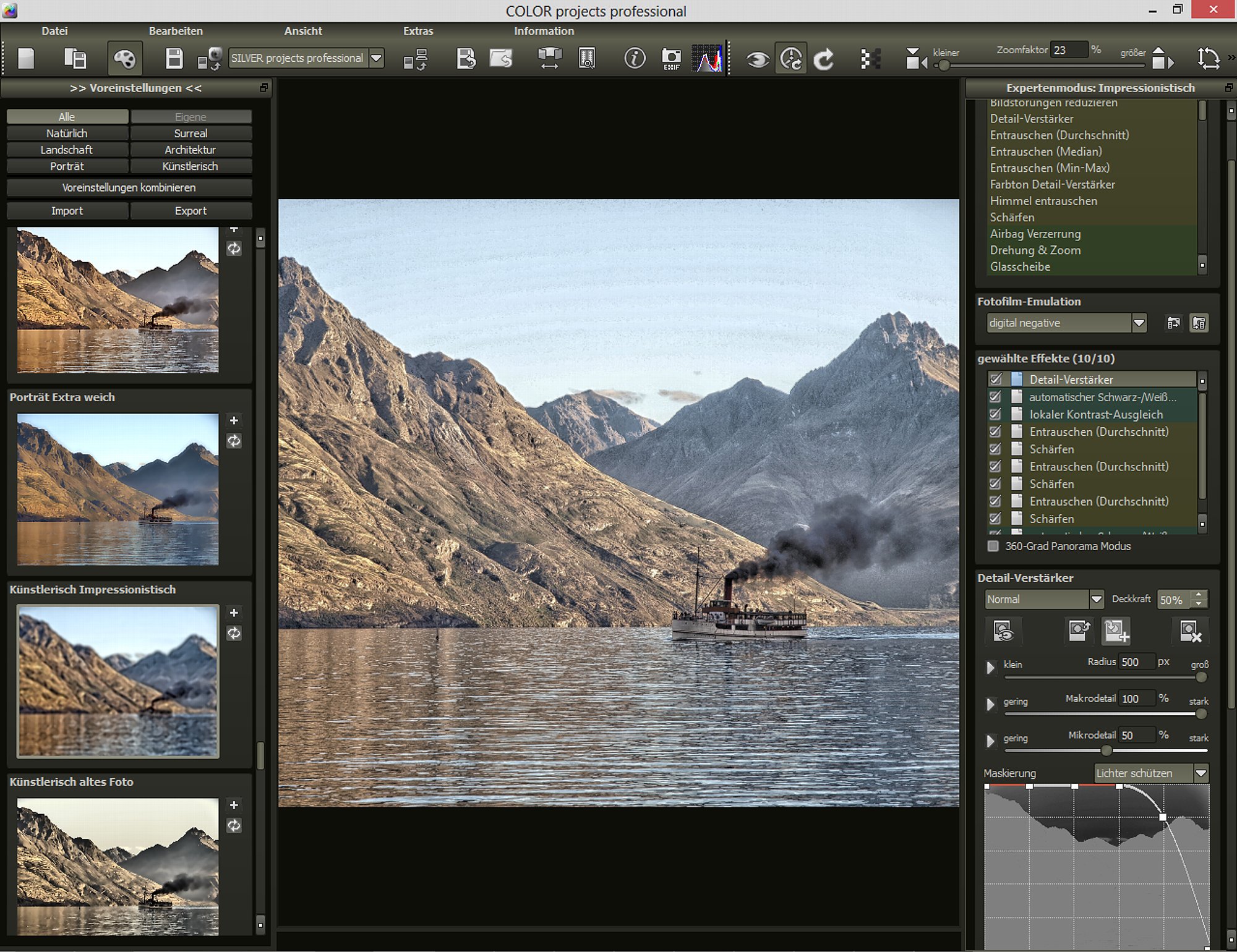Click the effect reset icon below Normal dropdown
Viewport: 1237px width, 952px height.
[x=1003, y=631]
